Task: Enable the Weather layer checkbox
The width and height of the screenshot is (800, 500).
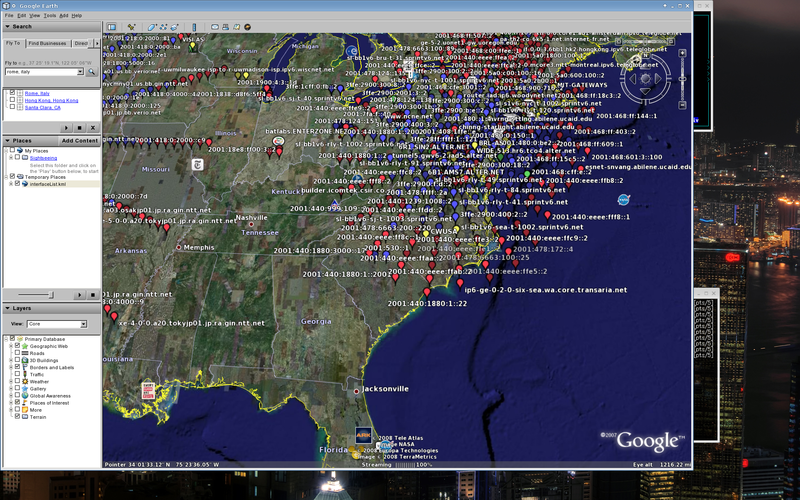Action: click(17, 381)
